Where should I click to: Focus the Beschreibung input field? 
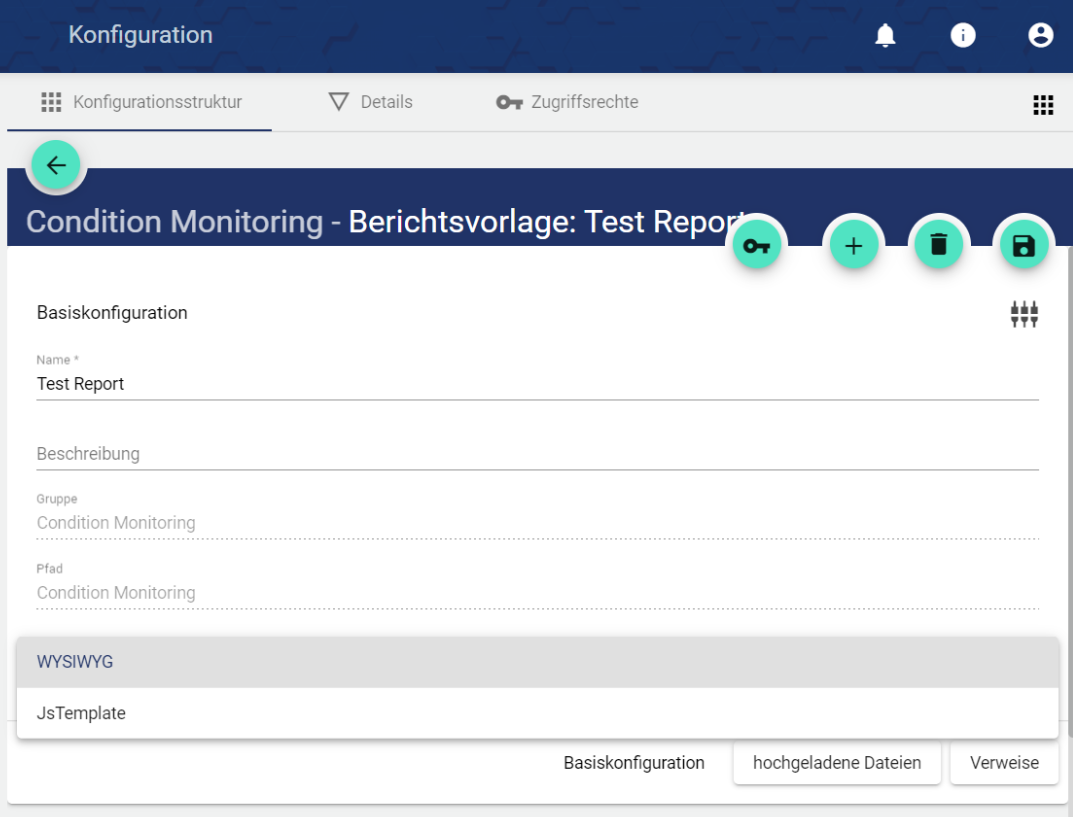[x=537, y=454]
